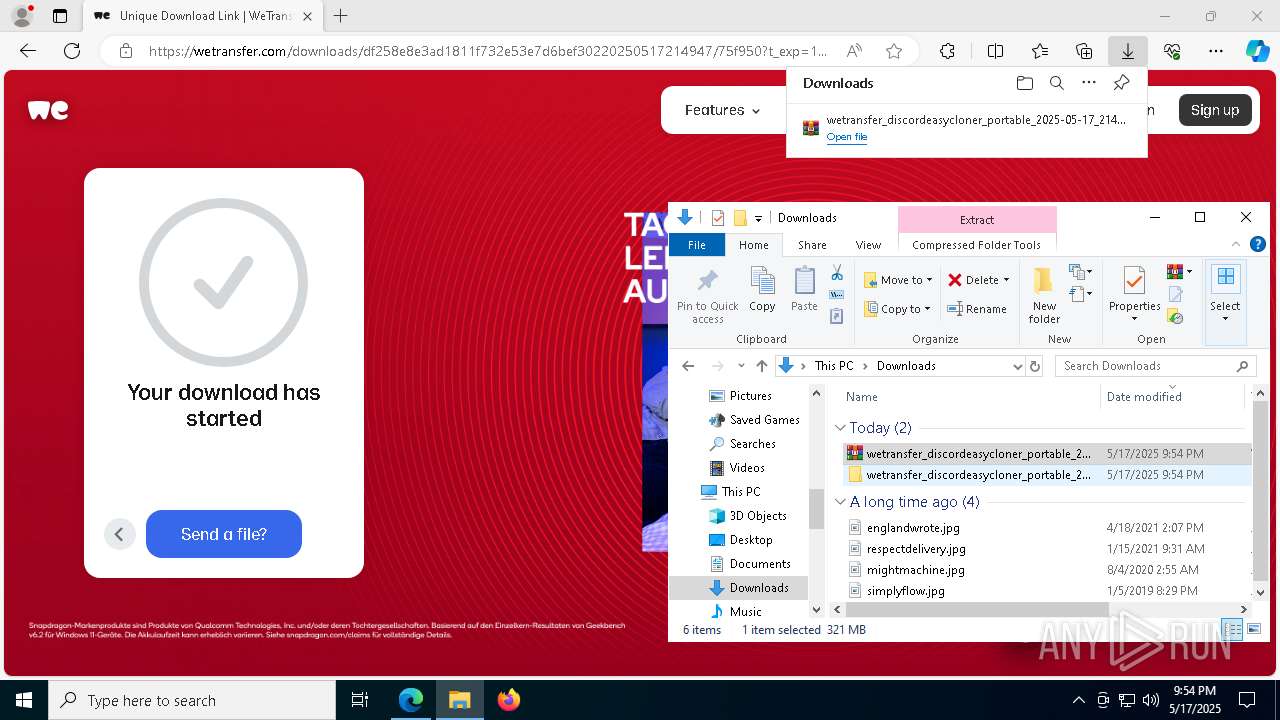Open Edge Copilot icon

pyautogui.click(x=1257, y=51)
